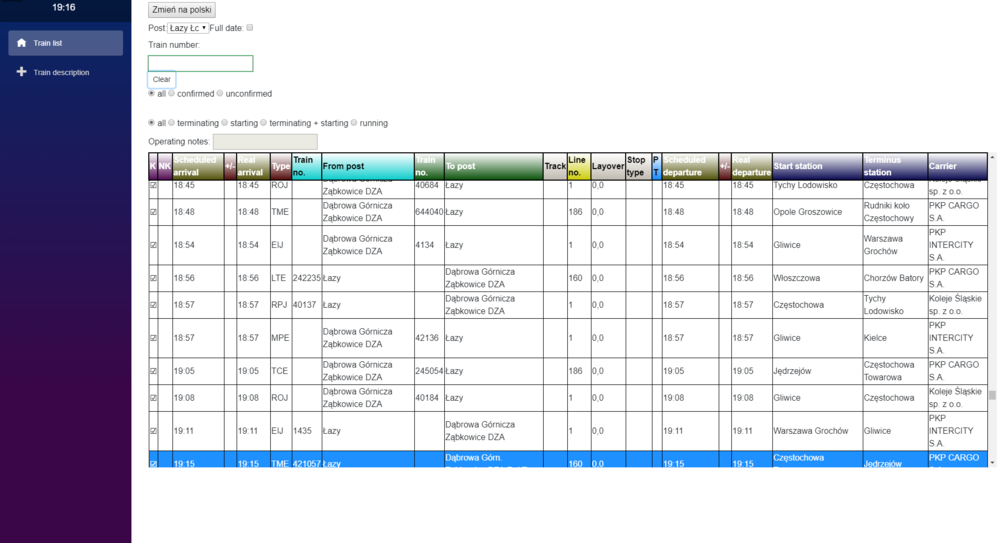Viewport: 1000px width, 543px height.
Task: Click the Real departure column header
Action: tap(751, 166)
